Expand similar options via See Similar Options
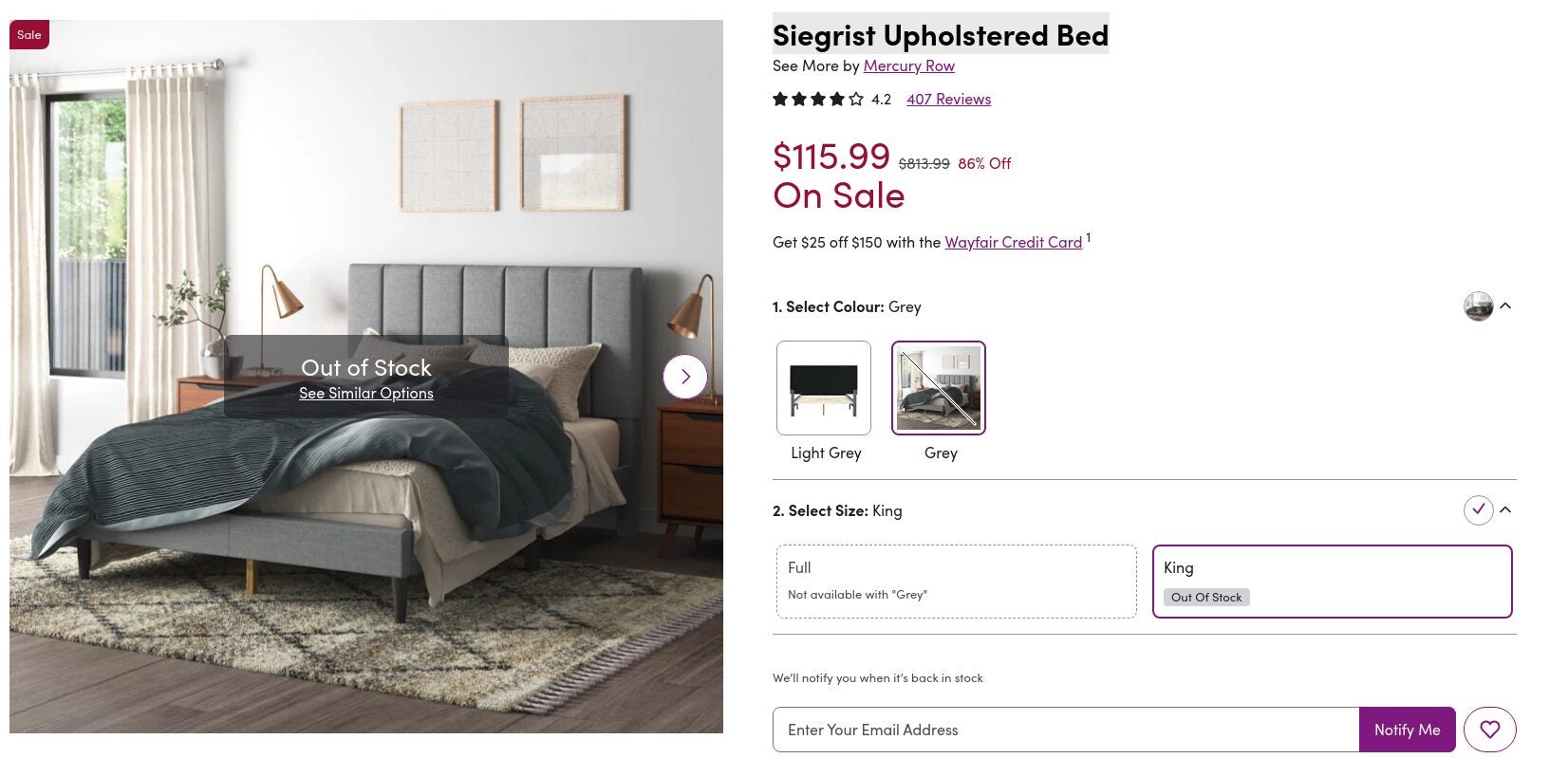Viewport: 1568px width, 758px height. coord(365,393)
